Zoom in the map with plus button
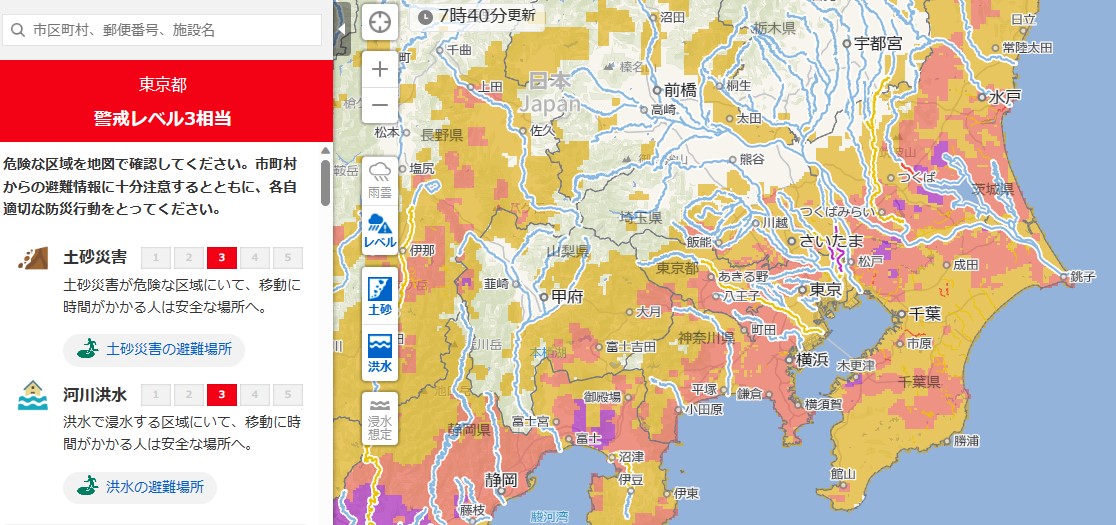Image resolution: width=1116 pixels, height=525 pixels. (380, 69)
